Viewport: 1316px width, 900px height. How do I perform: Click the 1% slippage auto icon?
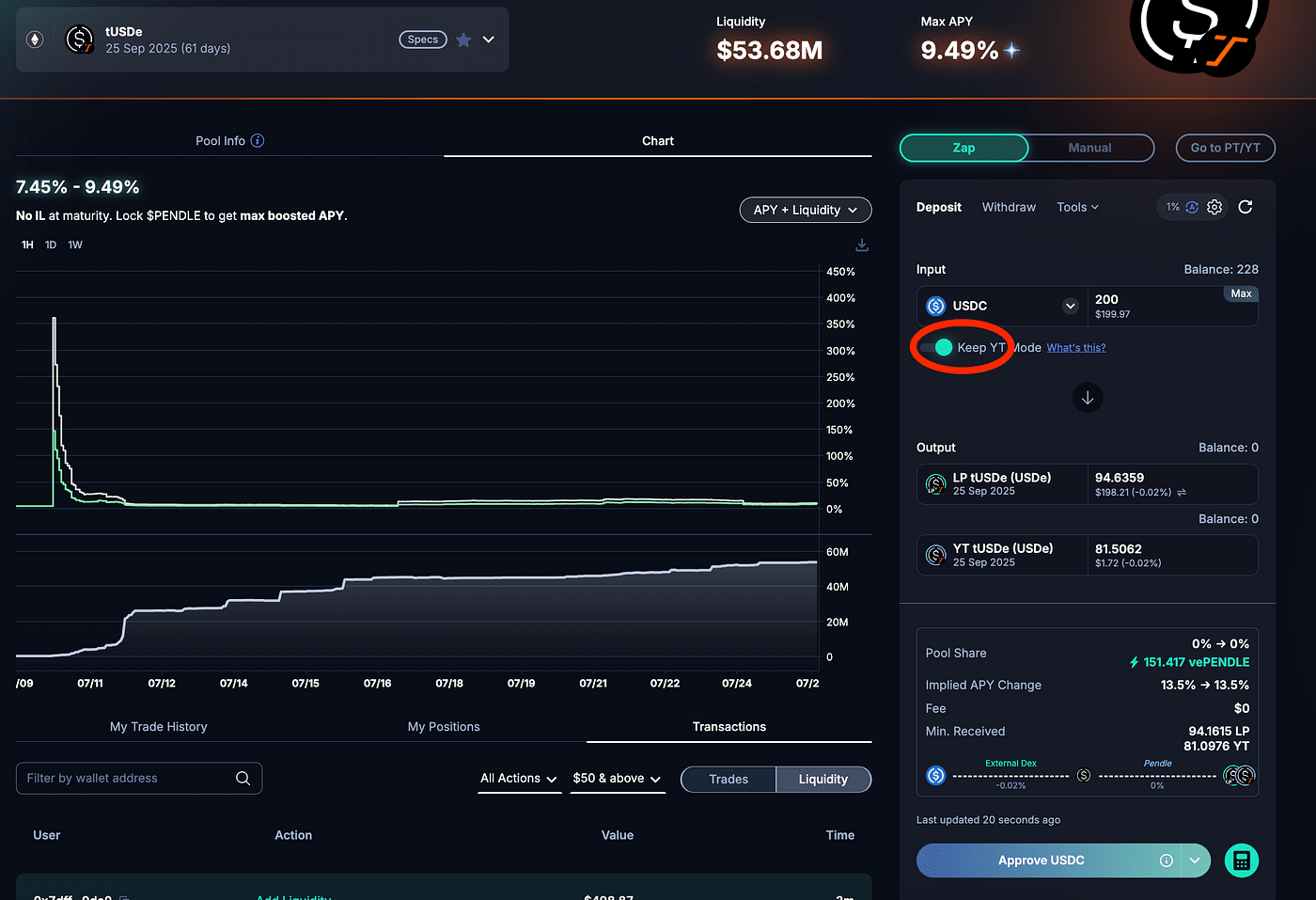tap(1192, 207)
